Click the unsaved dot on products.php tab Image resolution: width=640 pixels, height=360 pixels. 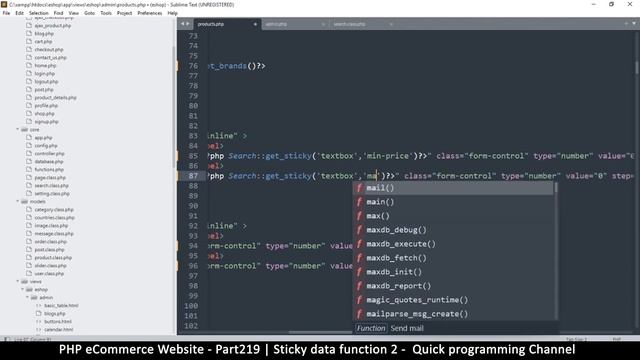(x=255, y=24)
